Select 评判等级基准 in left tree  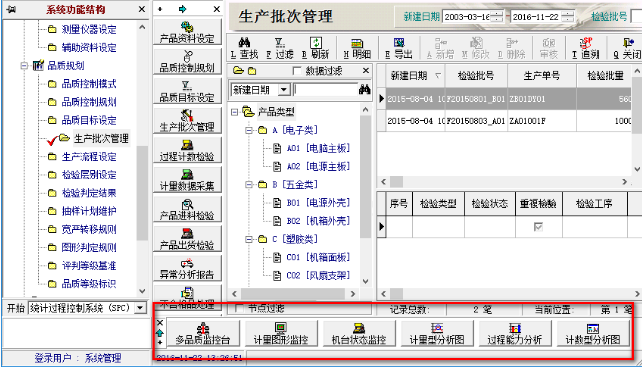(x=89, y=265)
